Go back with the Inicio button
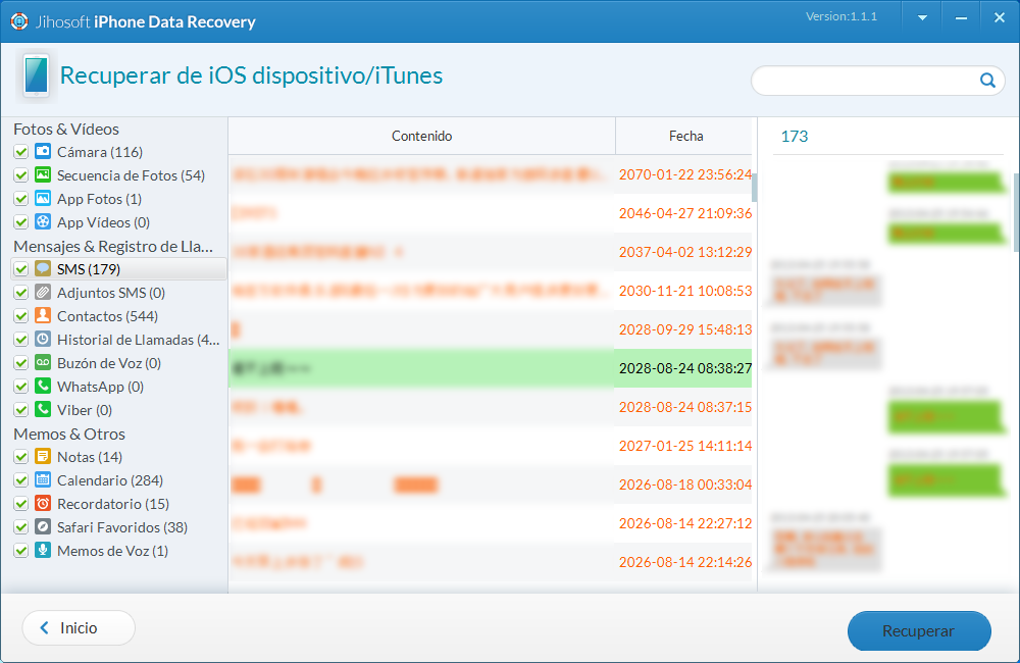This screenshot has height=663, width=1020. coord(79,627)
